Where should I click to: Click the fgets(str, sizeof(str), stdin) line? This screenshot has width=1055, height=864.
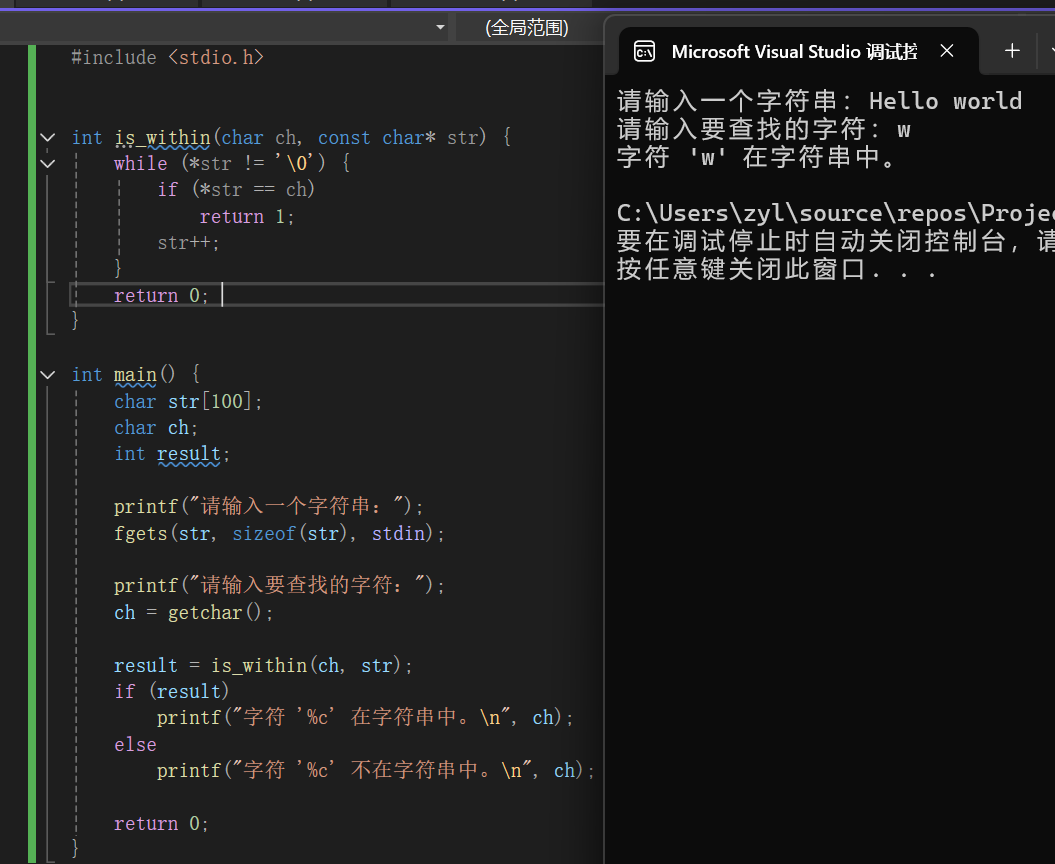click(279, 534)
